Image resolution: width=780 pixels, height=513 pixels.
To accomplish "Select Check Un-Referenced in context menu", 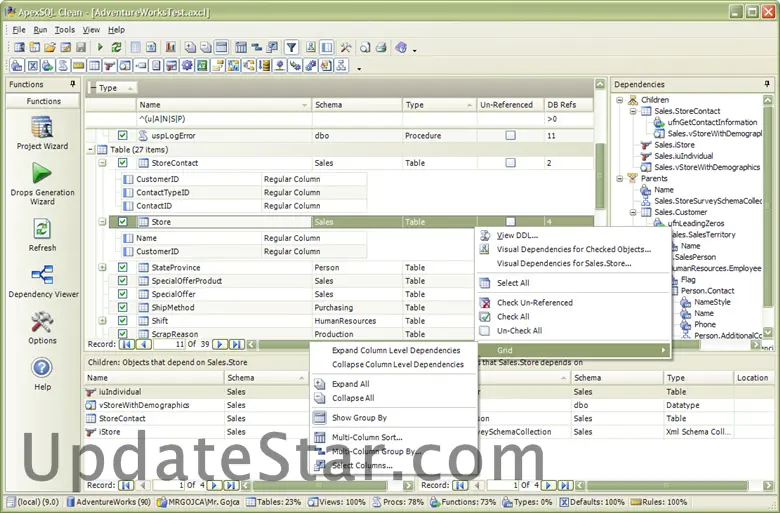I will pyautogui.click(x=535, y=303).
